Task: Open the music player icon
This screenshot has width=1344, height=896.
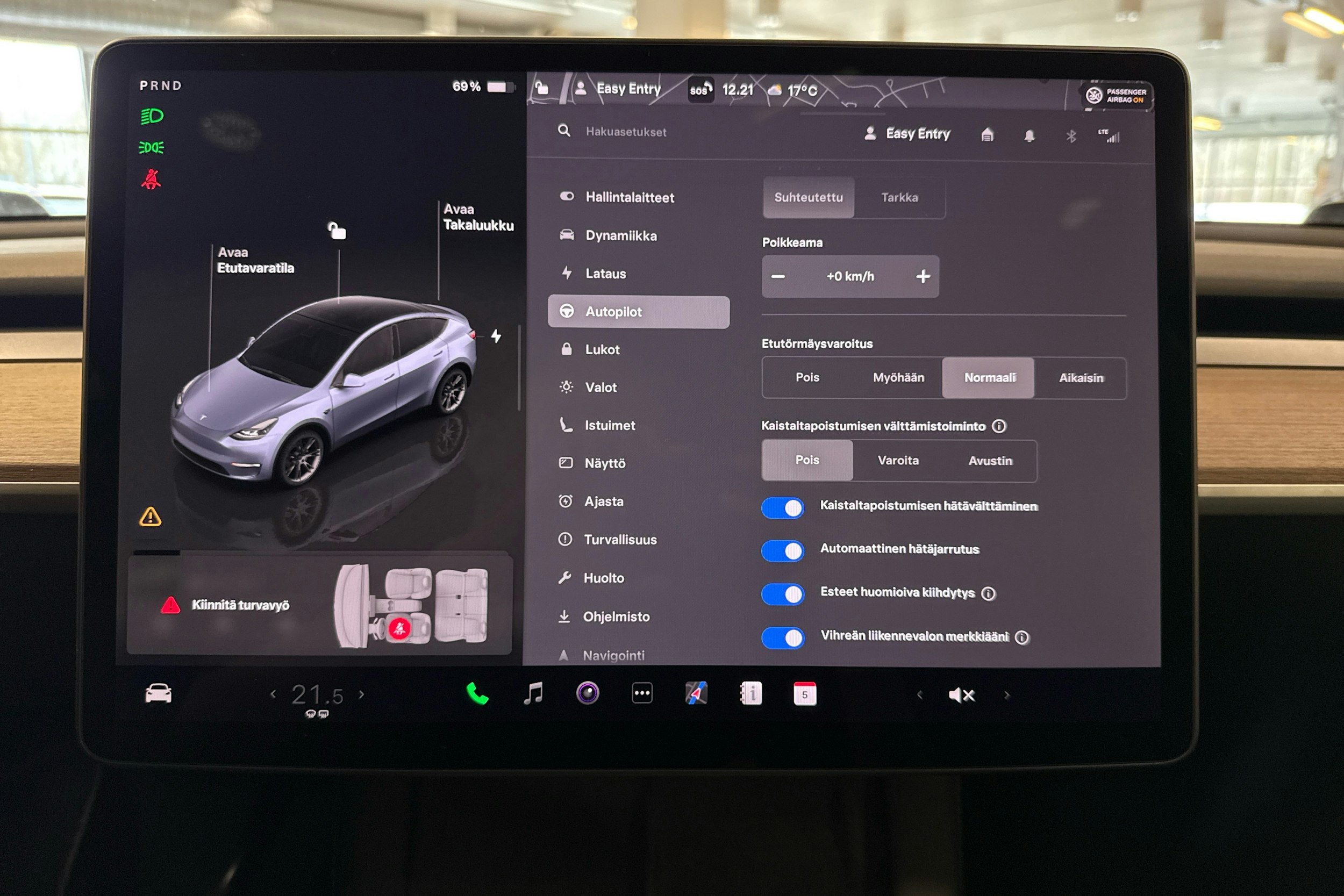Action: click(x=533, y=694)
